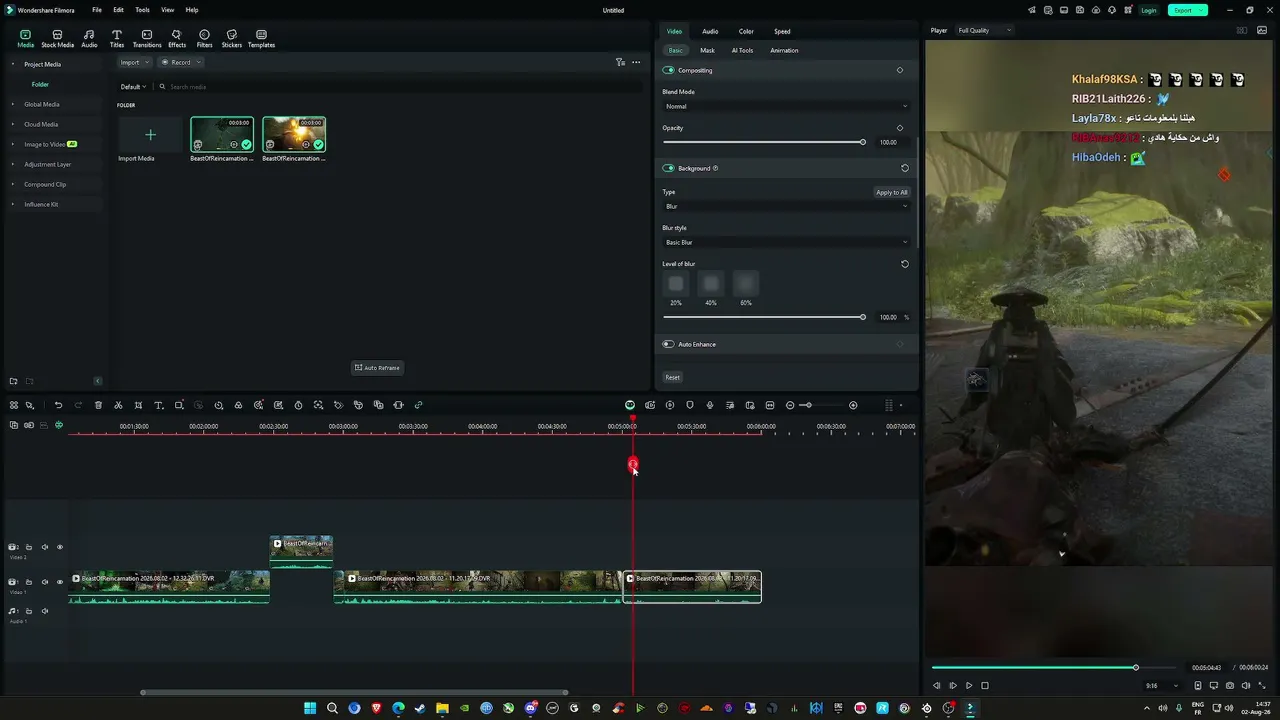
Task: Open the Stock Media panel
Action: pyautogui.click(x=57, y=38)
